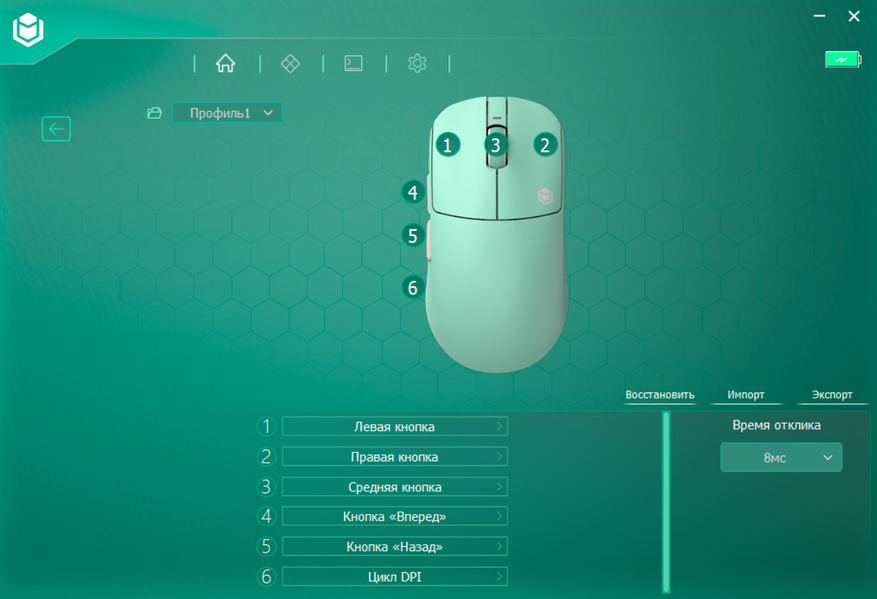Open the gear settings tab
Viewport: 877px width, 599px height.
point(417,63)
